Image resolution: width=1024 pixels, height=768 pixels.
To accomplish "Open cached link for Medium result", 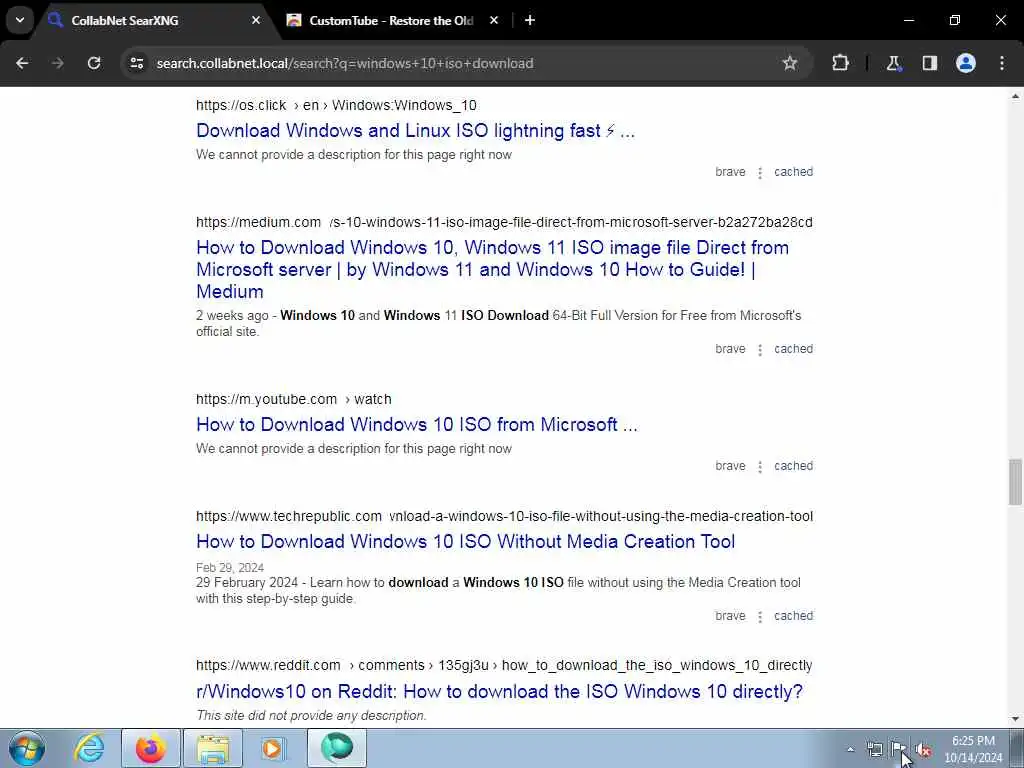I will tap(793, 349).
